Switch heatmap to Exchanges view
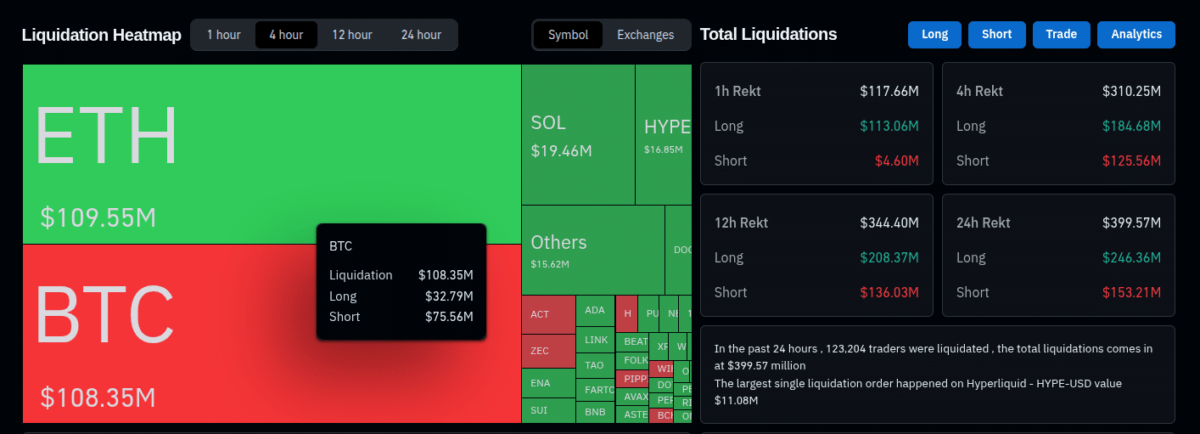Screen dimensions: 1200x434 coord(645,35)
